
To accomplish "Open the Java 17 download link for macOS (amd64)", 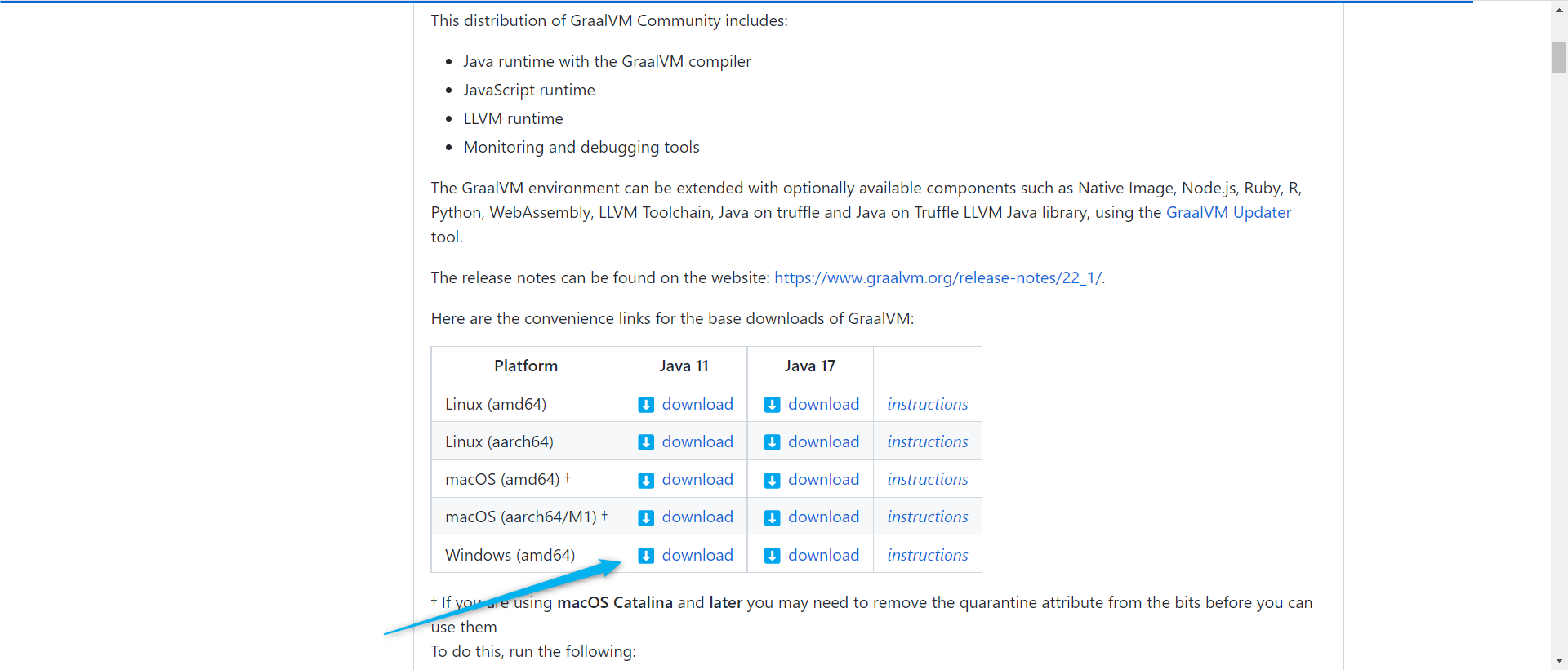I will (823, 479).
